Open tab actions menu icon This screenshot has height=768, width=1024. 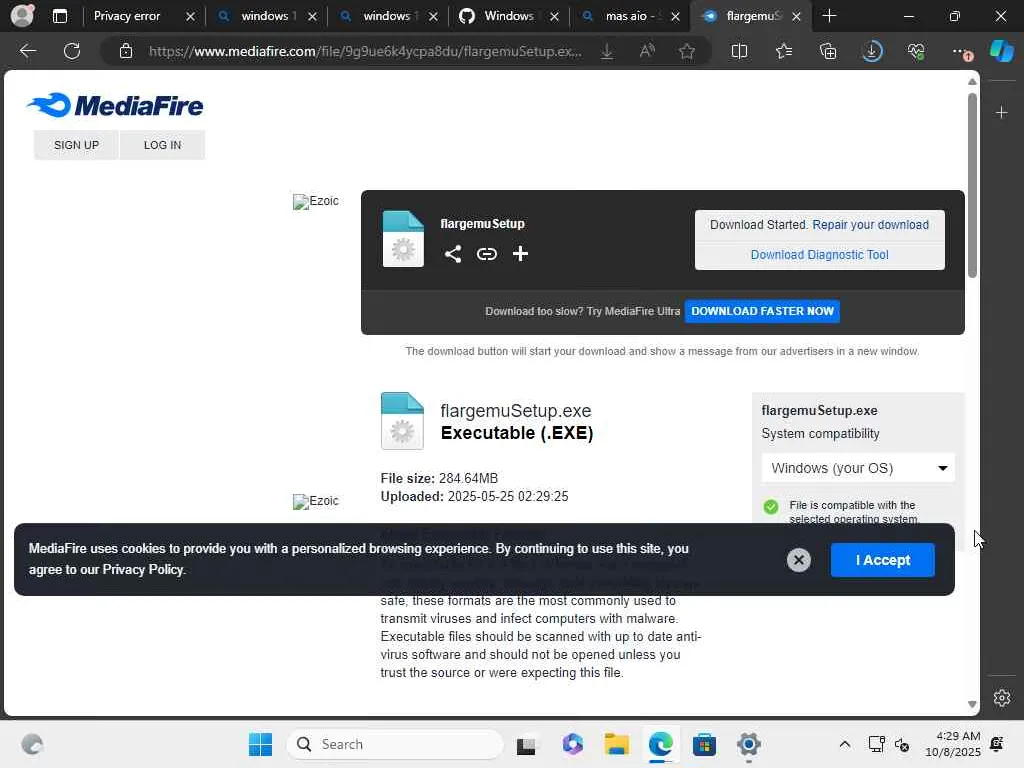[59, 16]
